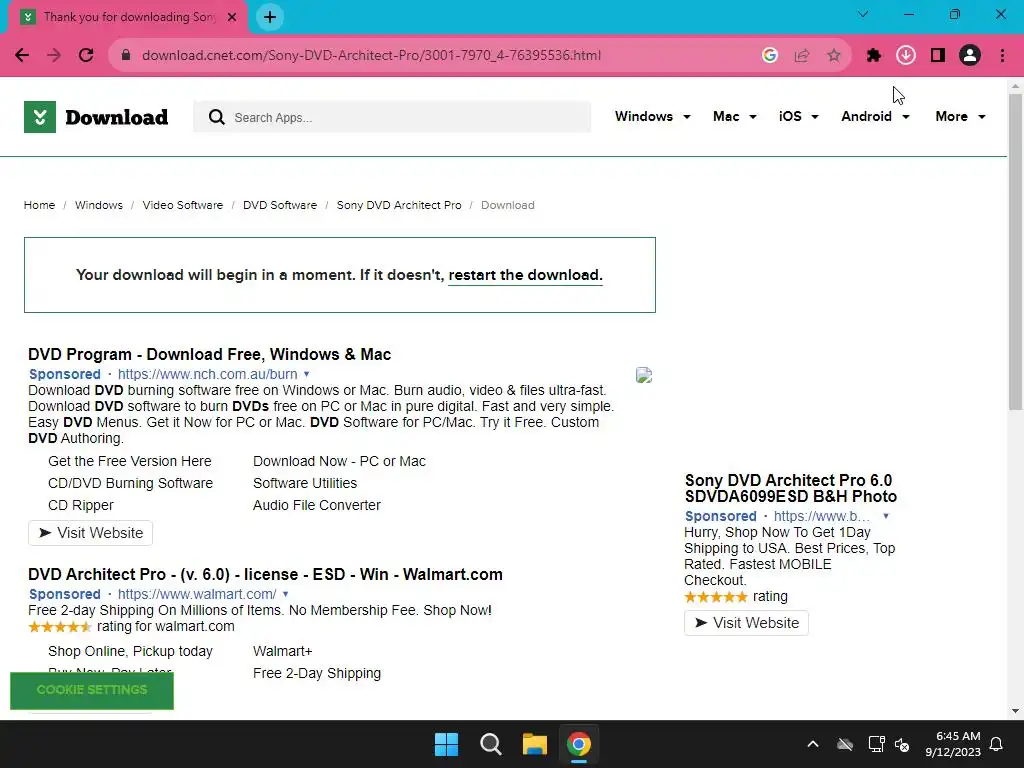Open the Video Software breadcrumb

pos(183,205)
